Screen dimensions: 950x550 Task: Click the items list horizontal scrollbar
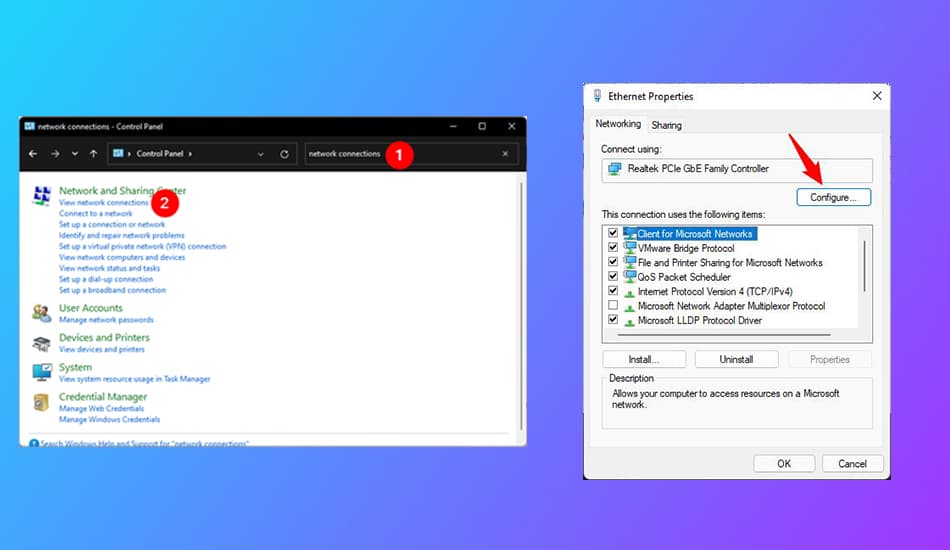coord(724,334)
